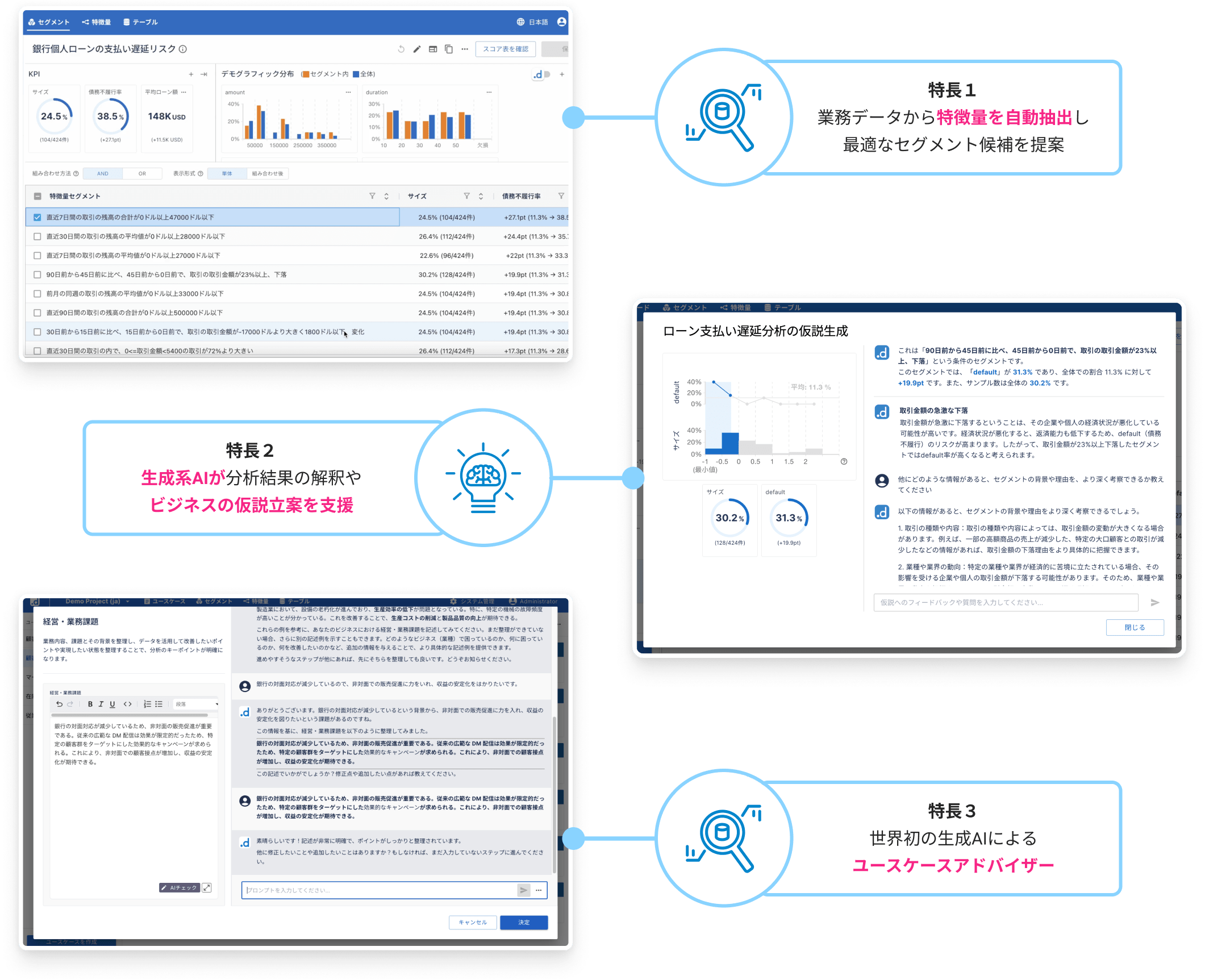1205x980 pixels.
Task: Click the code block icon in editor toolbar
Action: point(128,704)
